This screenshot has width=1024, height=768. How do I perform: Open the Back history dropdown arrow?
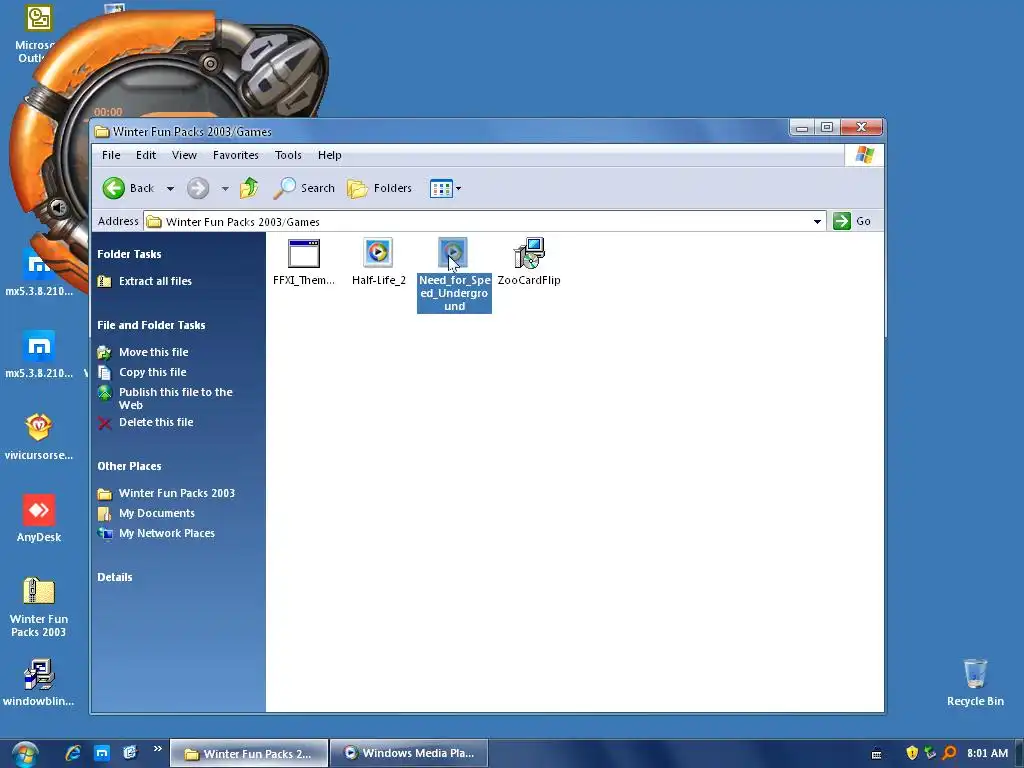[170, 189]
